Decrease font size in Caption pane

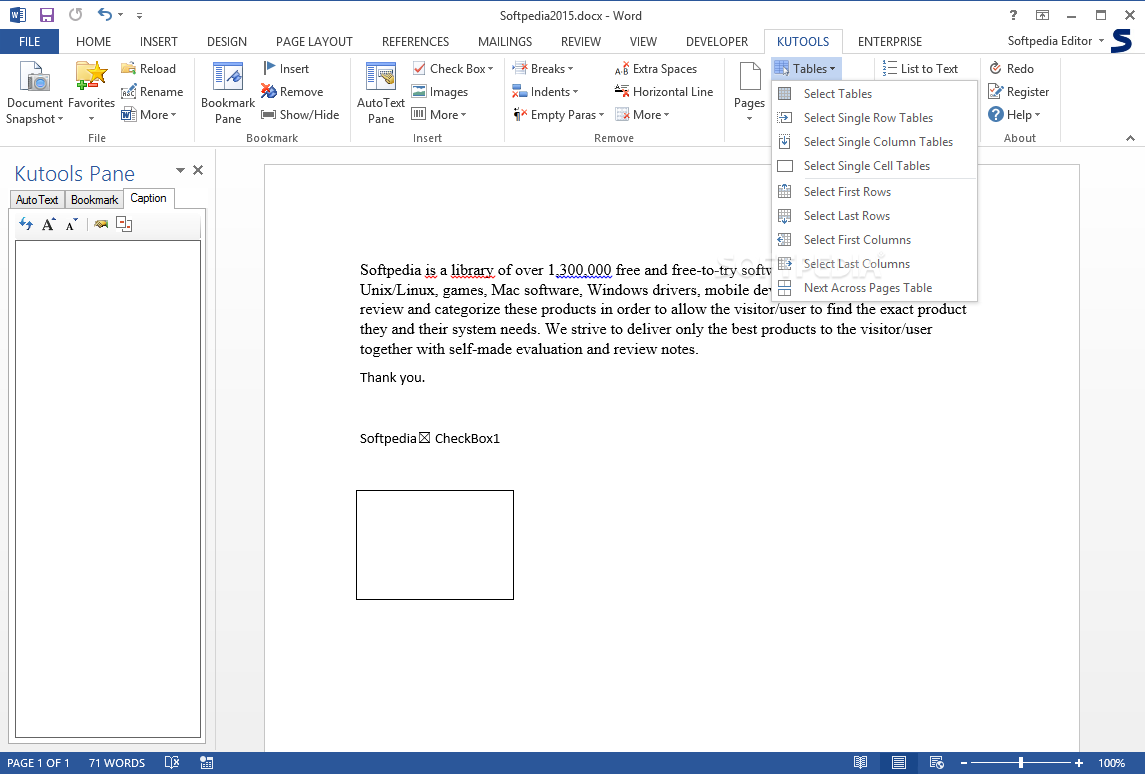71,224
